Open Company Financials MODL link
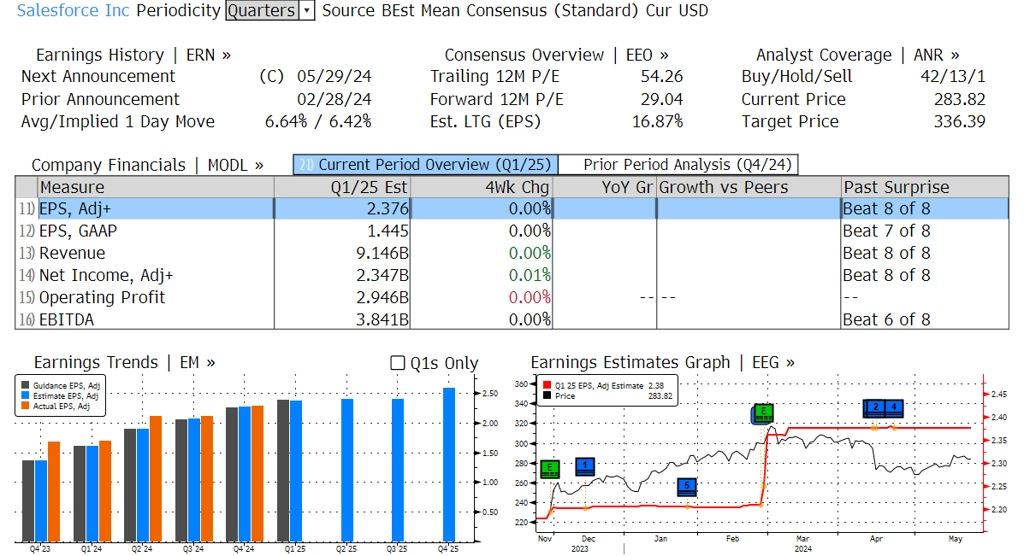Image resolution: width=1024 pixels, height=556 pixels. [x=148, y=165]
